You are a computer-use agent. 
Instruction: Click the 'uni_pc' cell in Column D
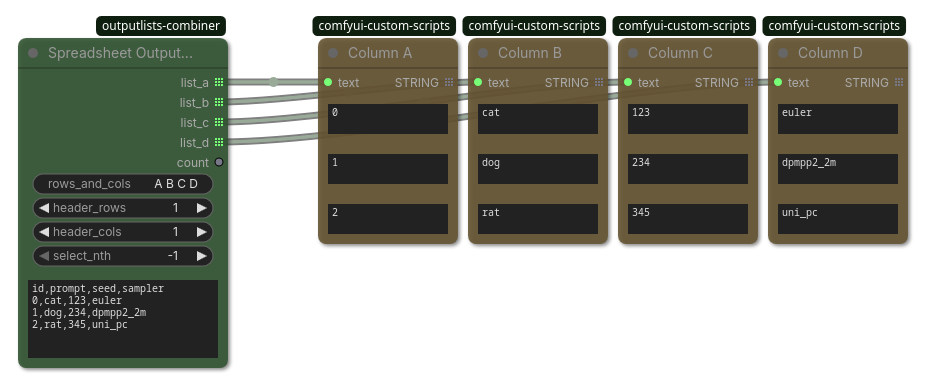pos(838,219)
